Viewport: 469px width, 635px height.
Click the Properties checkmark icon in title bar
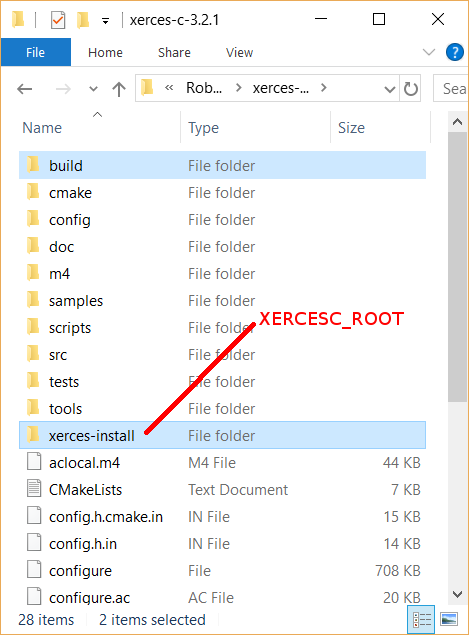[58, 20]
